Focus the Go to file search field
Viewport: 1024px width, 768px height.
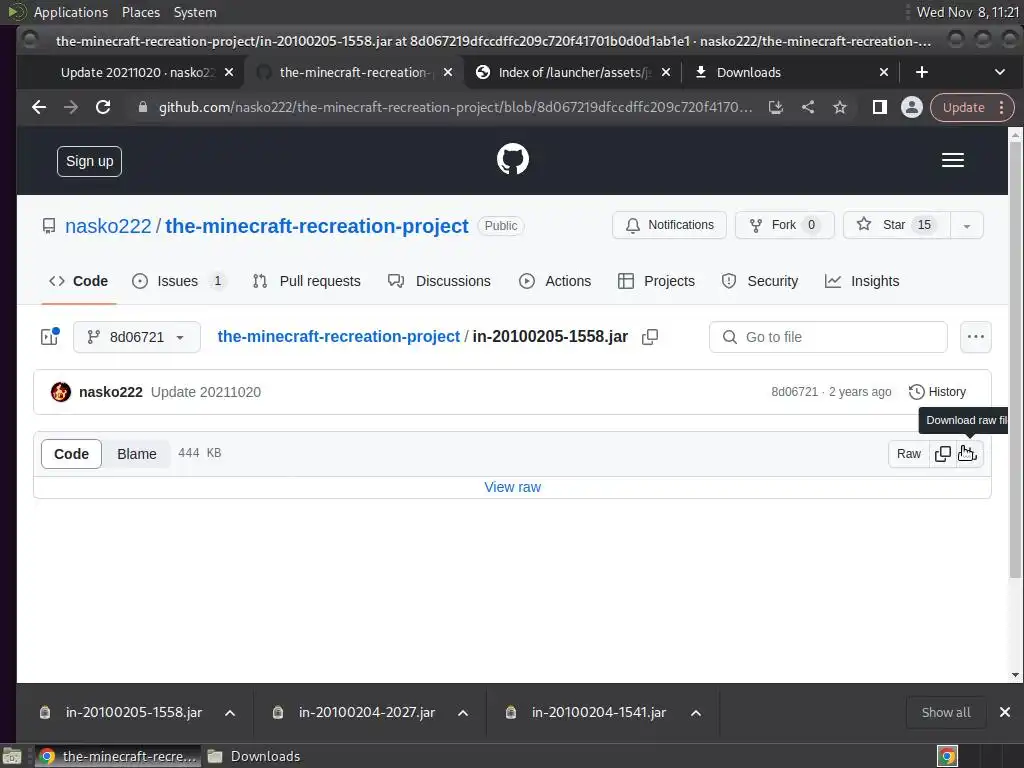pyautogui.click(x=828, y=337)
